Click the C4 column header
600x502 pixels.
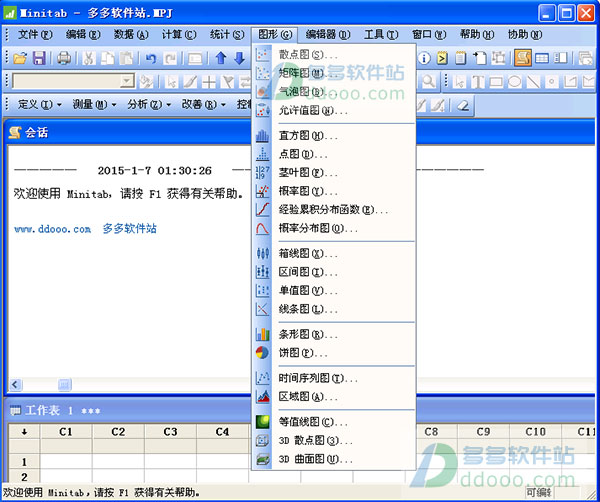[x=222, y=432]
